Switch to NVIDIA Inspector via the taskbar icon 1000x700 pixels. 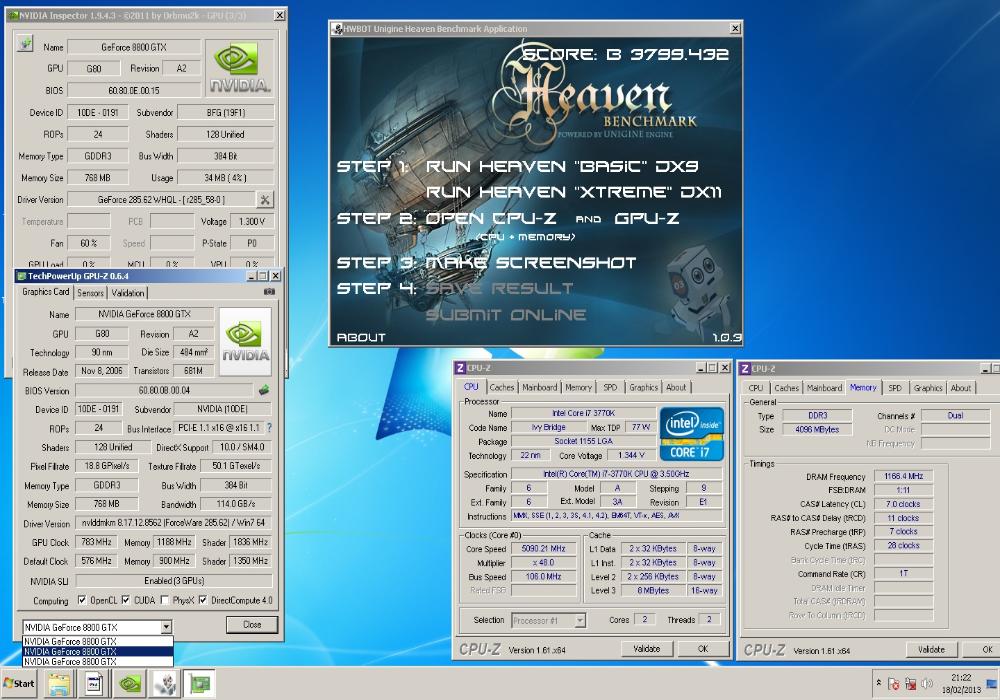coord(130,684)
